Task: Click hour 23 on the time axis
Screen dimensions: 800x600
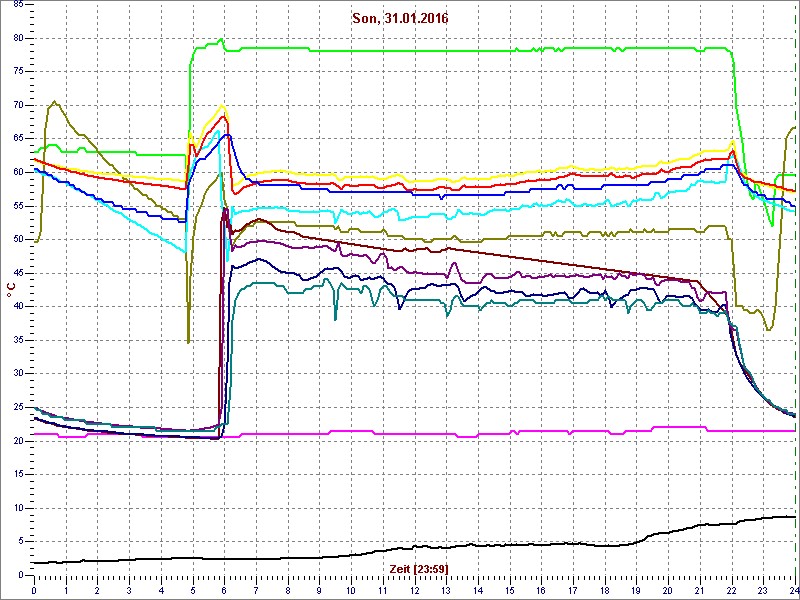Action: (764, 589)
